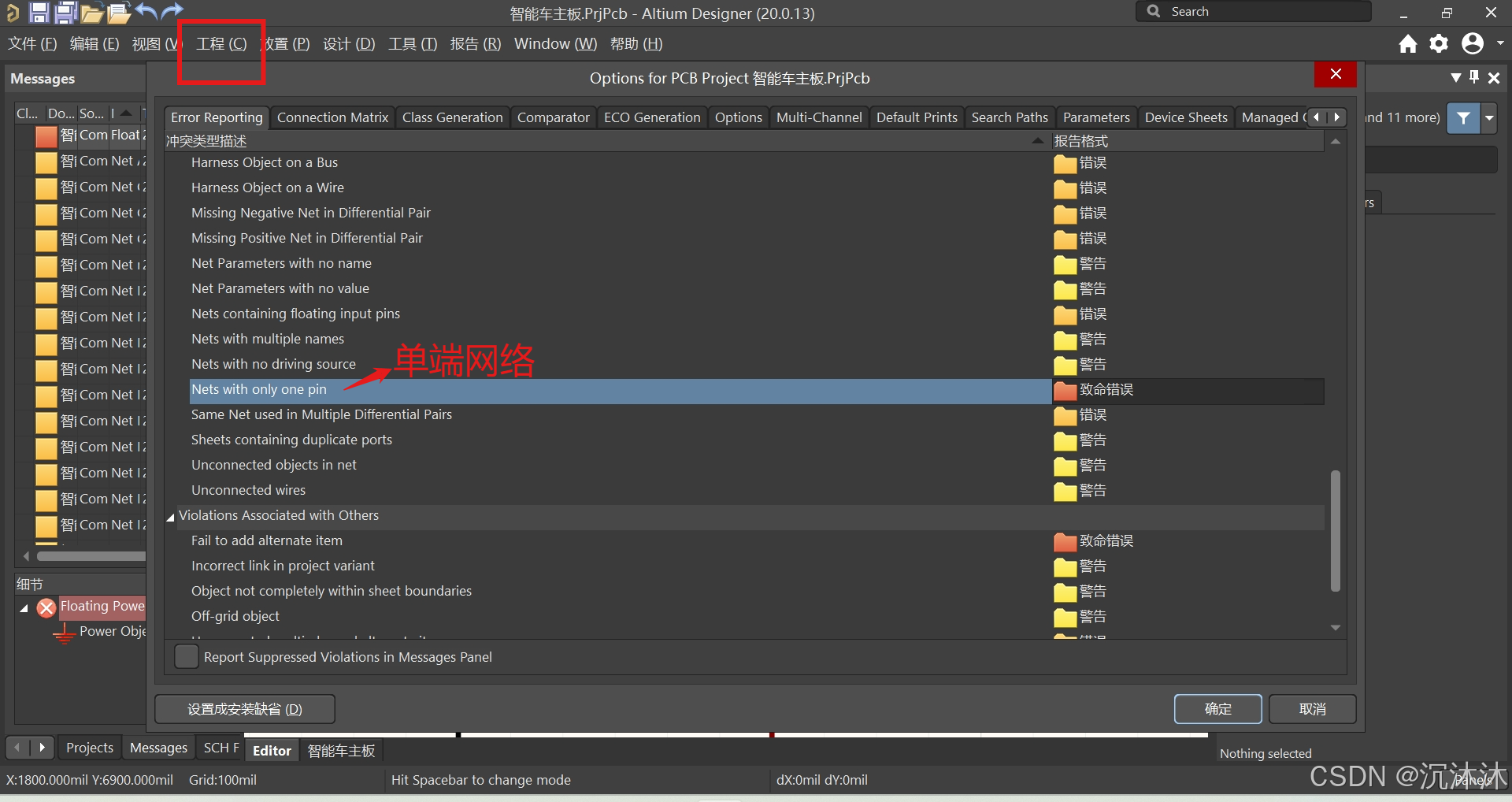The height and width of the screenshot is (802, 1512).
Task: Confirm with the 确定 button
Action: coord(1217,709)
